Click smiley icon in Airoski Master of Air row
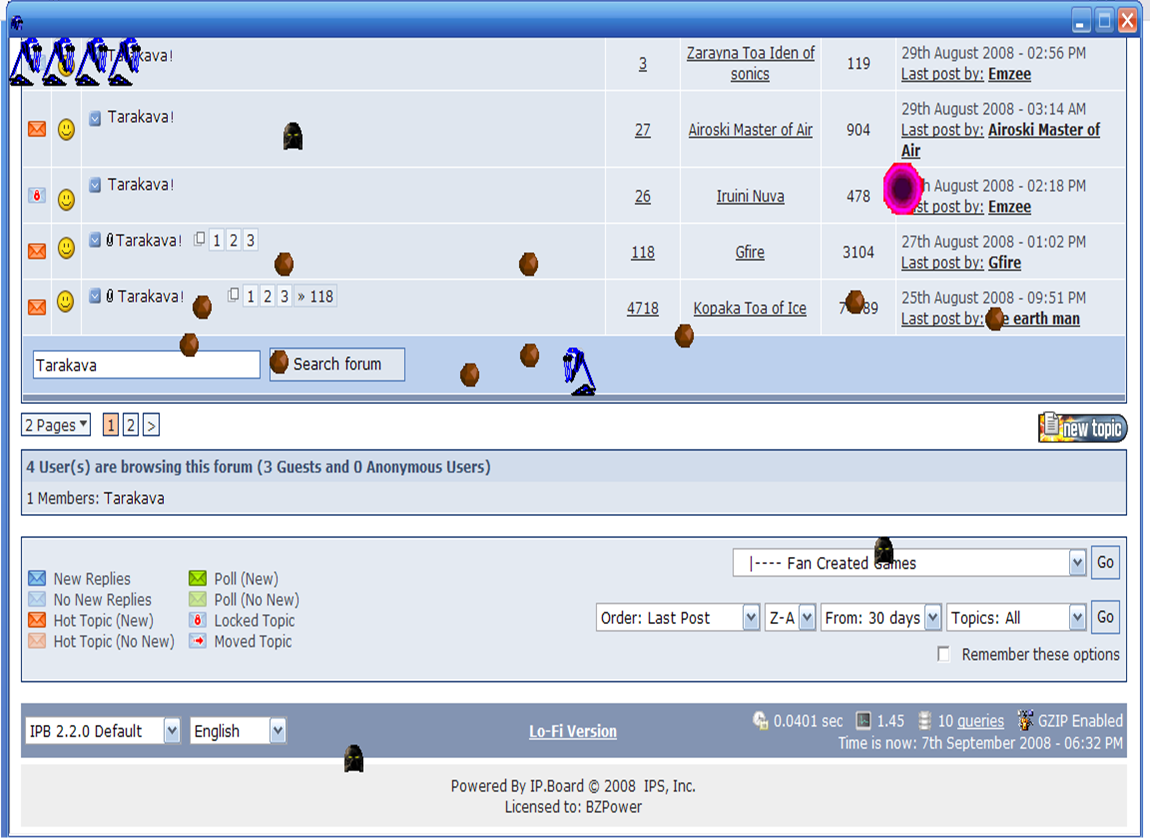 pos(67,130)
